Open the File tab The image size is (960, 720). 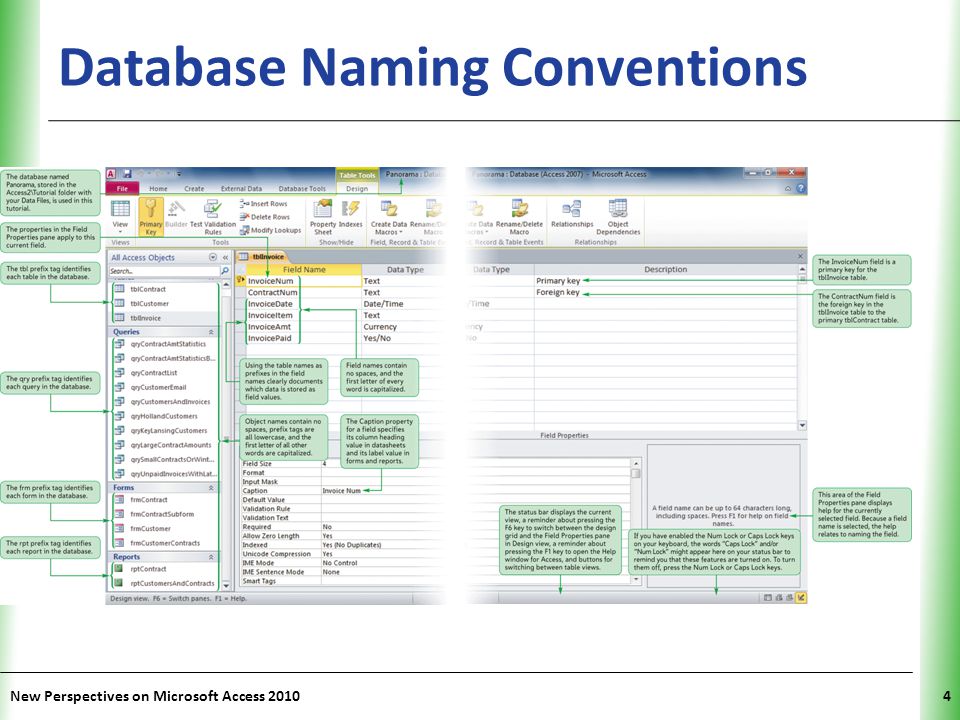tap(122, 189)
